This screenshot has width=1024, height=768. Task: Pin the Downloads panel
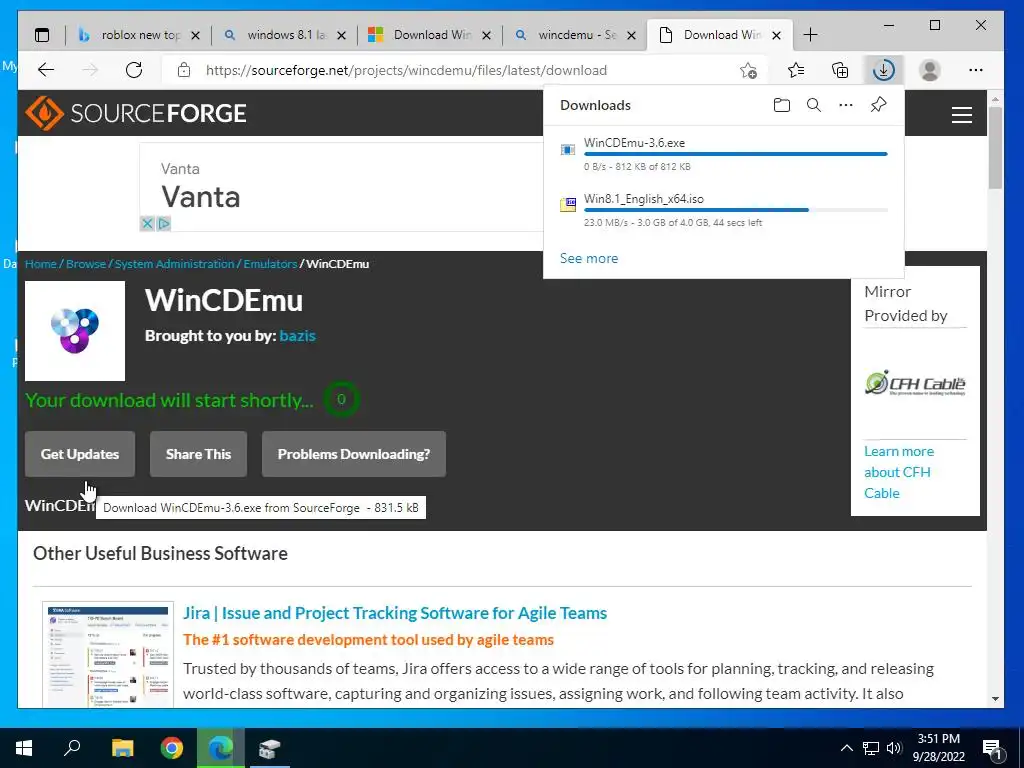click(x=878, y=105)
